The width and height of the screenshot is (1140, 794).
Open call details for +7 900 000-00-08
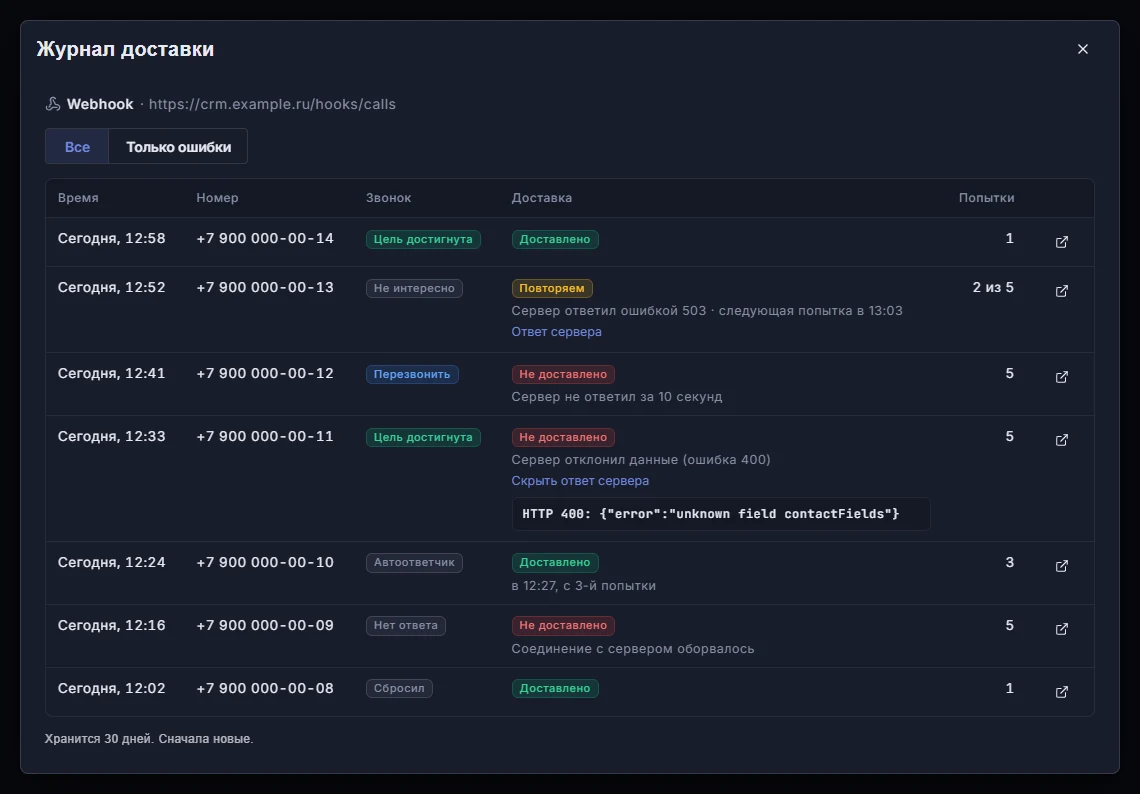tap(1061, 691)
